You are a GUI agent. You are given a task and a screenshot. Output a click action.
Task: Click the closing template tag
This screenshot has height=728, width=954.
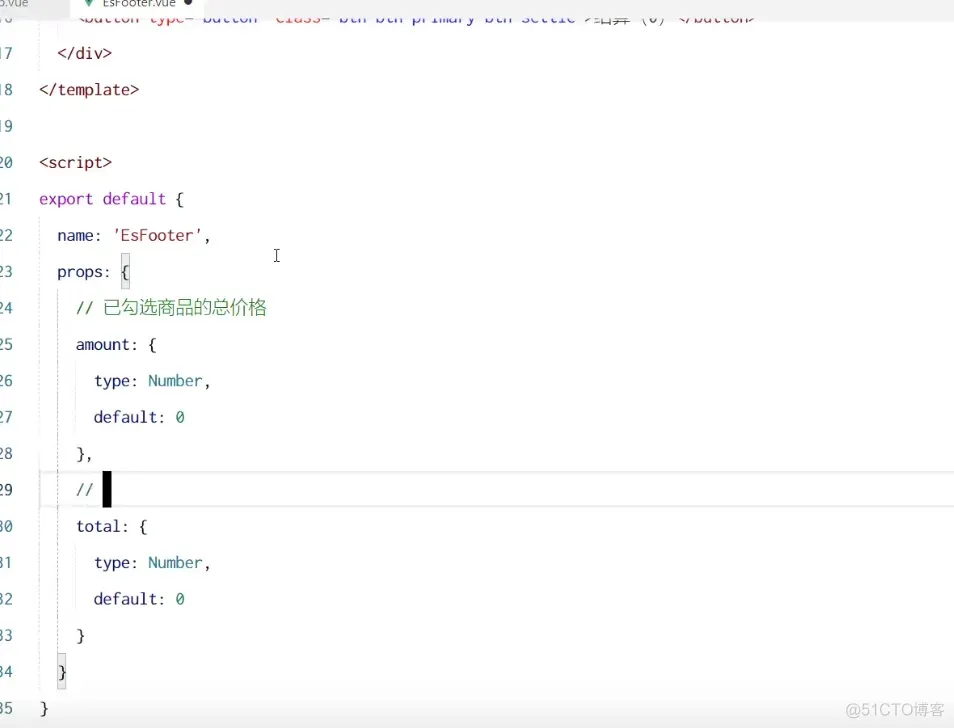[x=89, y=90]
